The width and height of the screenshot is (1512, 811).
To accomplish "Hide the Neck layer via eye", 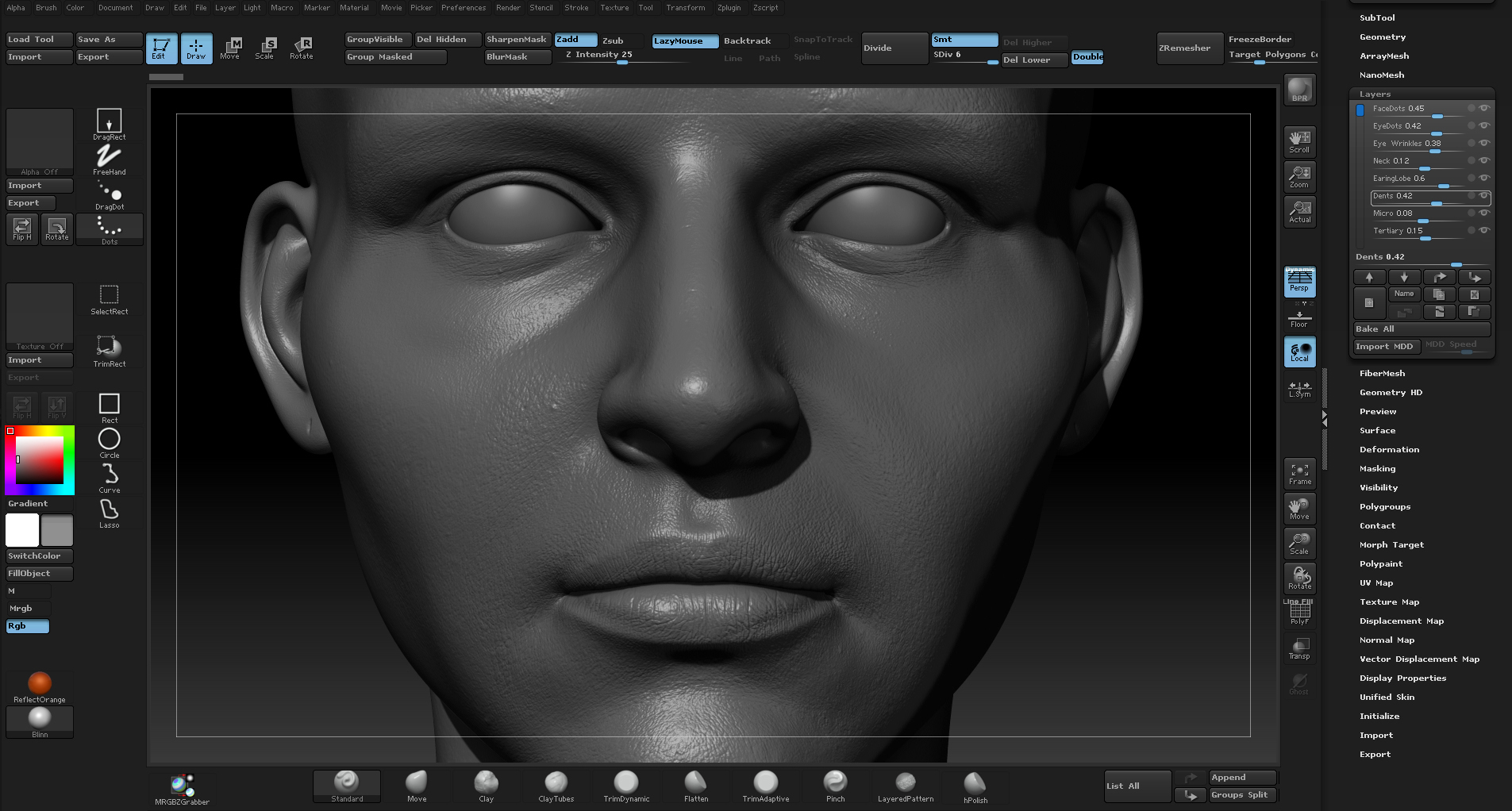I will click(x=1484, y=160).
